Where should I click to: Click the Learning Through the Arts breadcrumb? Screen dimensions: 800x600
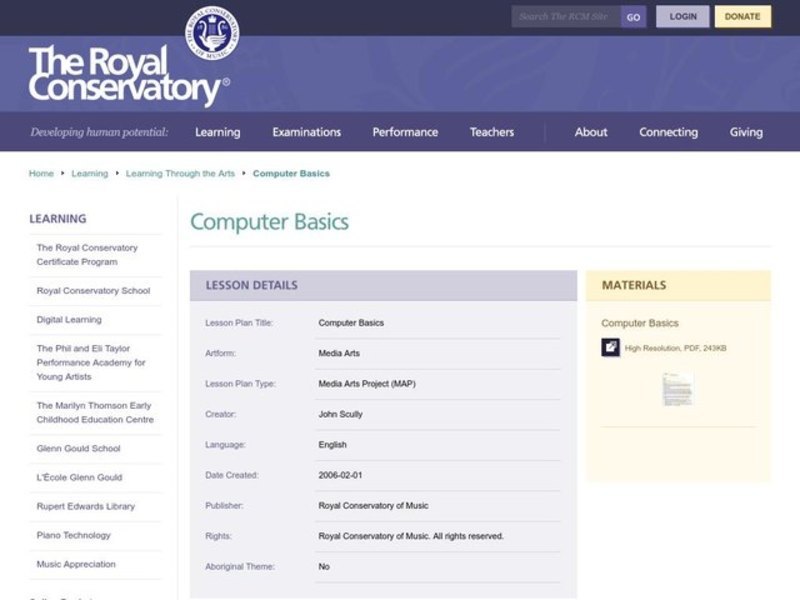tap(181, 173)
